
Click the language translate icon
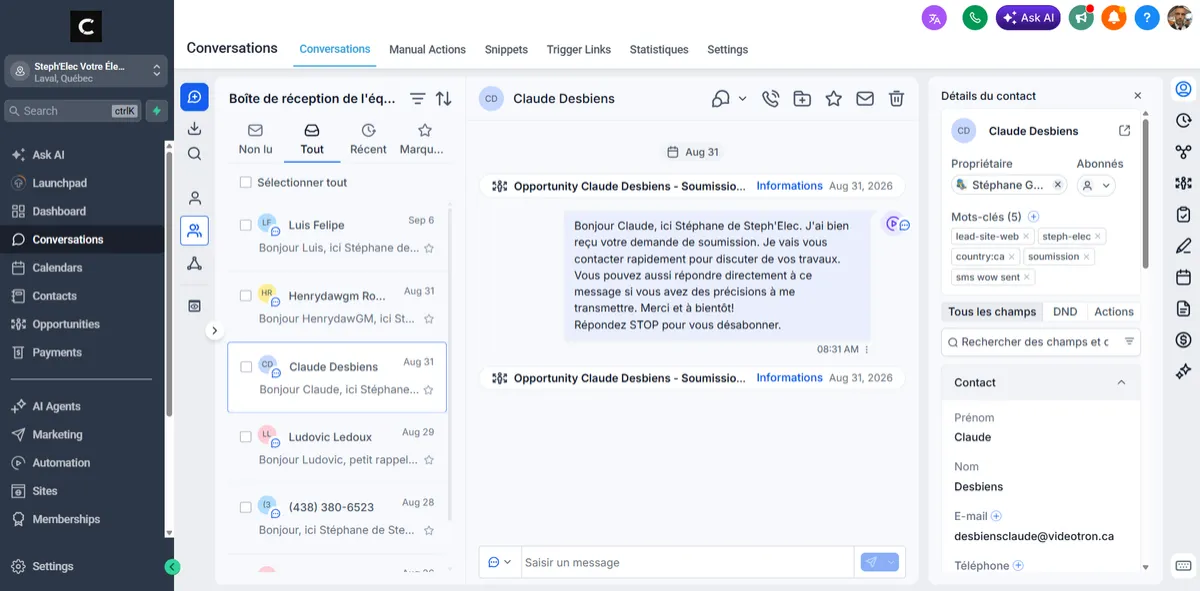(x=934, y=17)
